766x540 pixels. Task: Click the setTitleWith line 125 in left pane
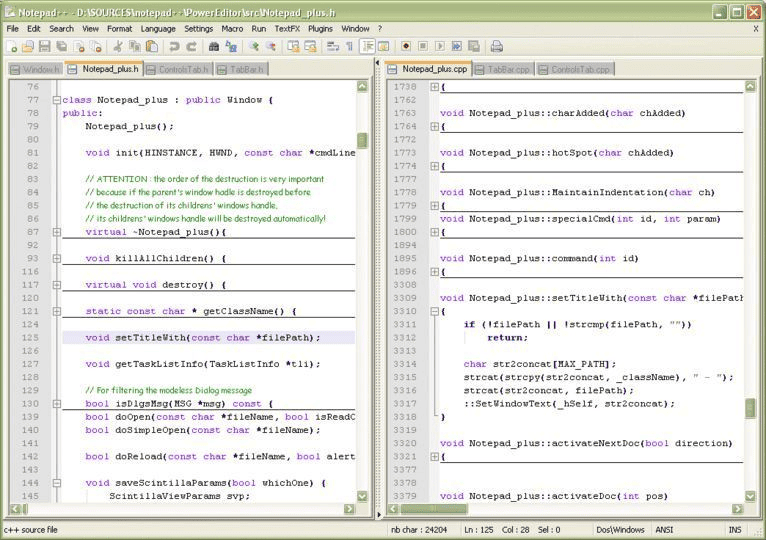[209, 338]
